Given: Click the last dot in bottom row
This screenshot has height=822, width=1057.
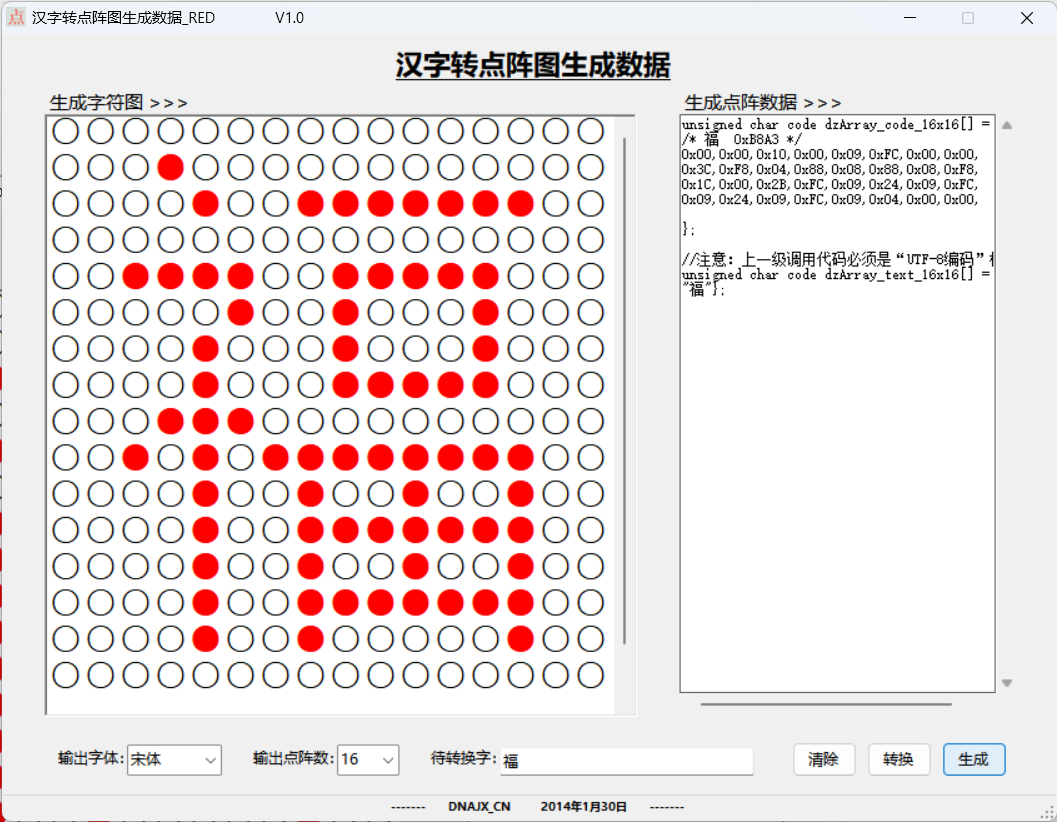Looking at the screenshot, I should (591, 675).
